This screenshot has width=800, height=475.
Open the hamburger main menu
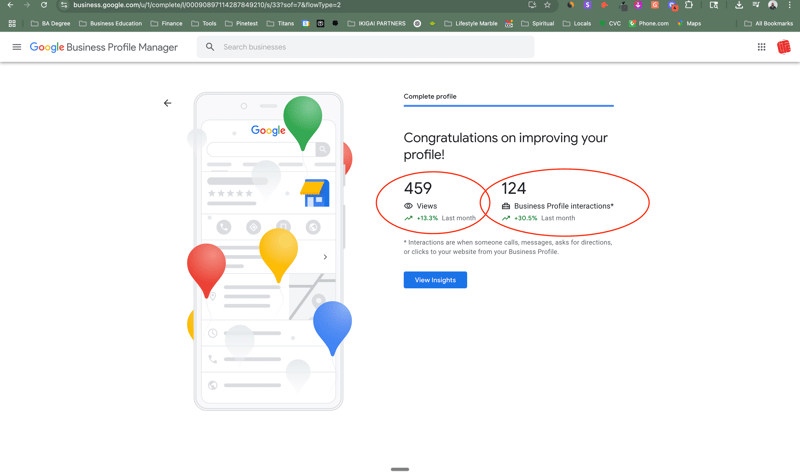click(x=17, y=47)
